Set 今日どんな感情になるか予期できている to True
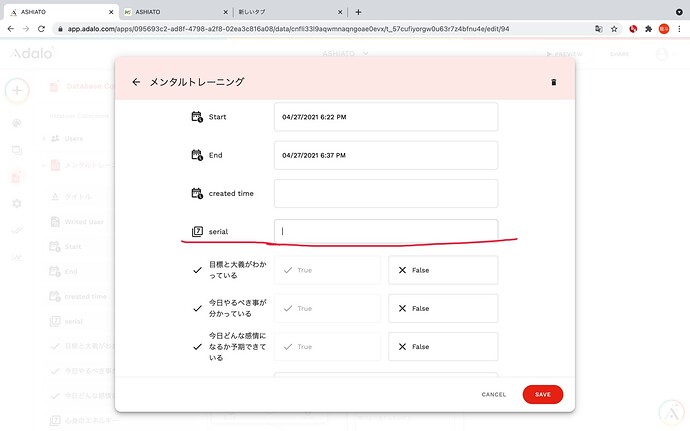 click(x=327, y=347)
